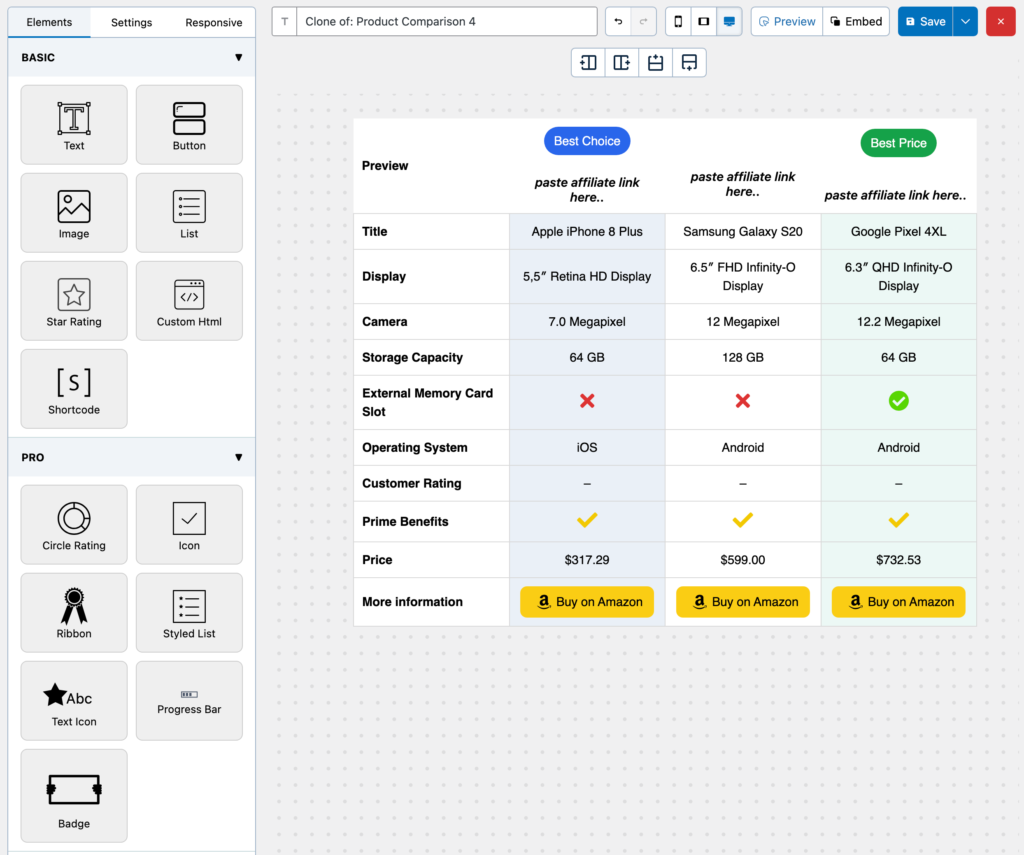Switch to the Settings tab

(132, 22)
